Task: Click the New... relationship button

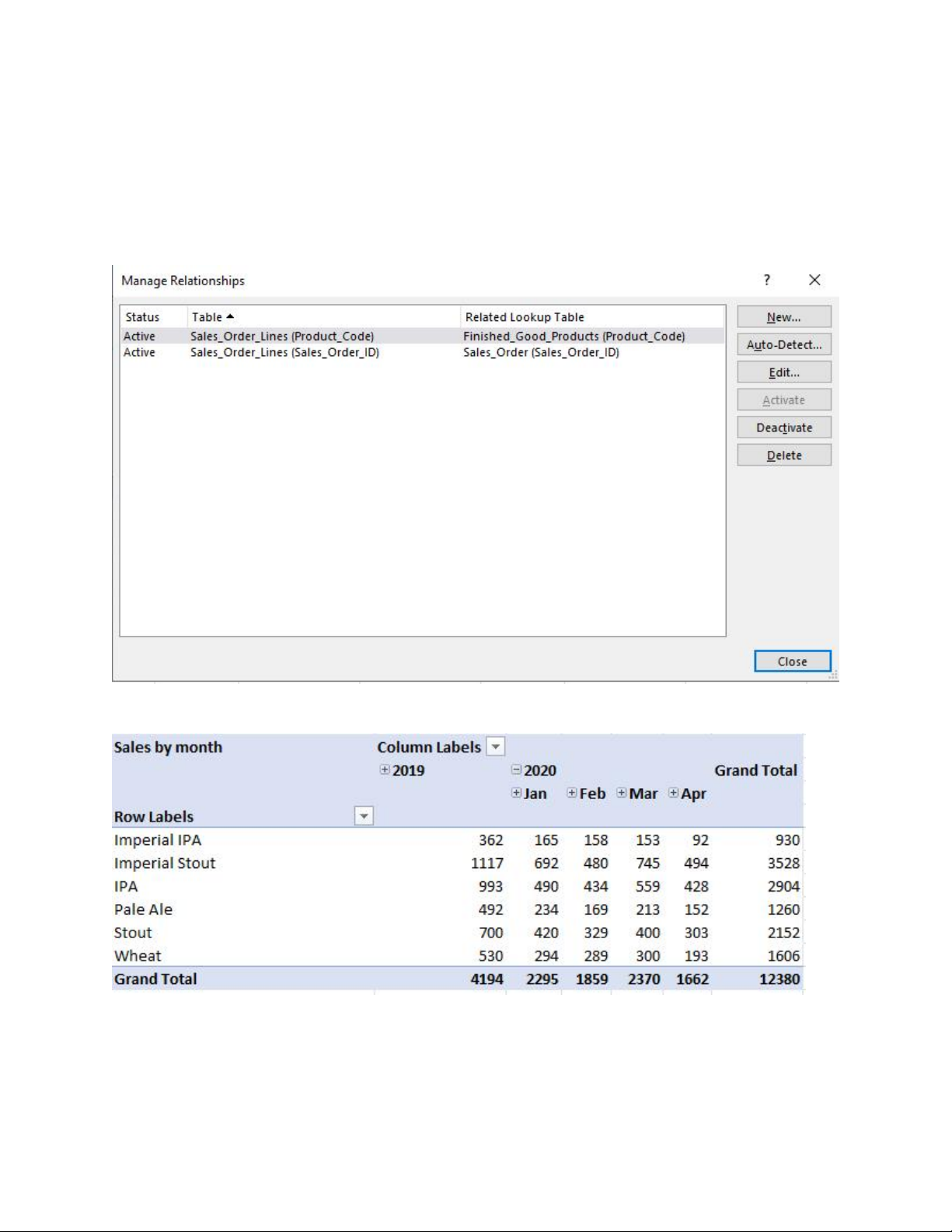Action: pos(783,317)
